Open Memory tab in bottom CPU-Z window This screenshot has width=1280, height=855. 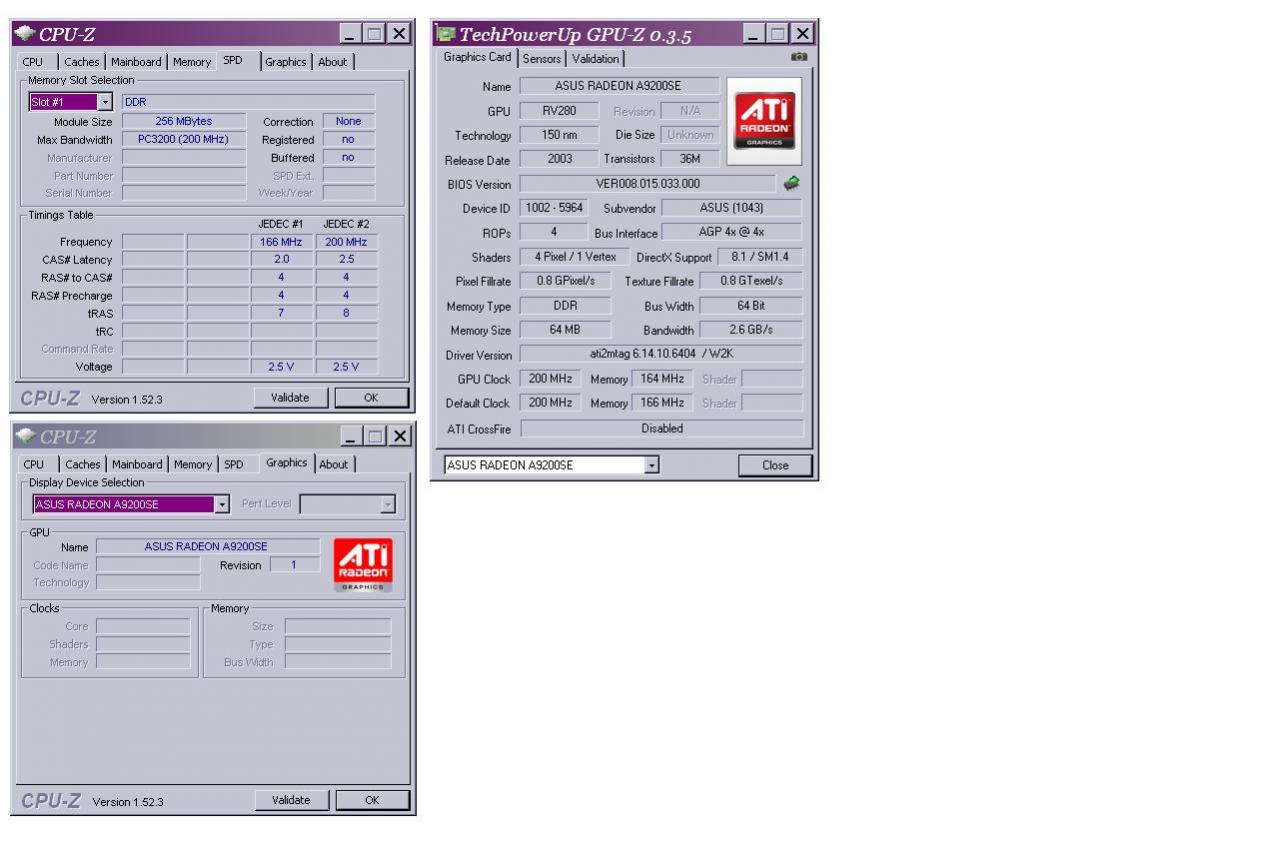pyautogui.click(x=193, y=464)
